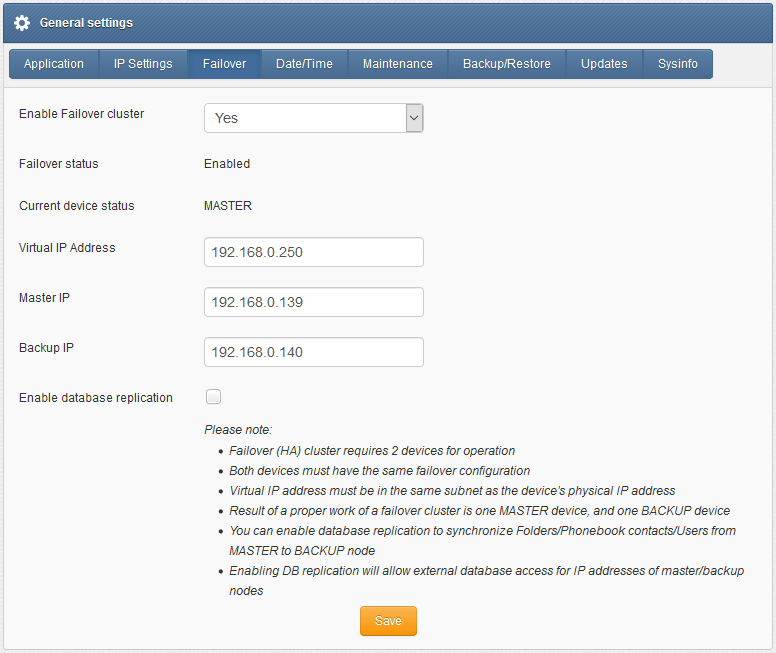Click the 'Please note:' heading text
The height and width of the screenshot is (653, 776).
pos(238,430)
